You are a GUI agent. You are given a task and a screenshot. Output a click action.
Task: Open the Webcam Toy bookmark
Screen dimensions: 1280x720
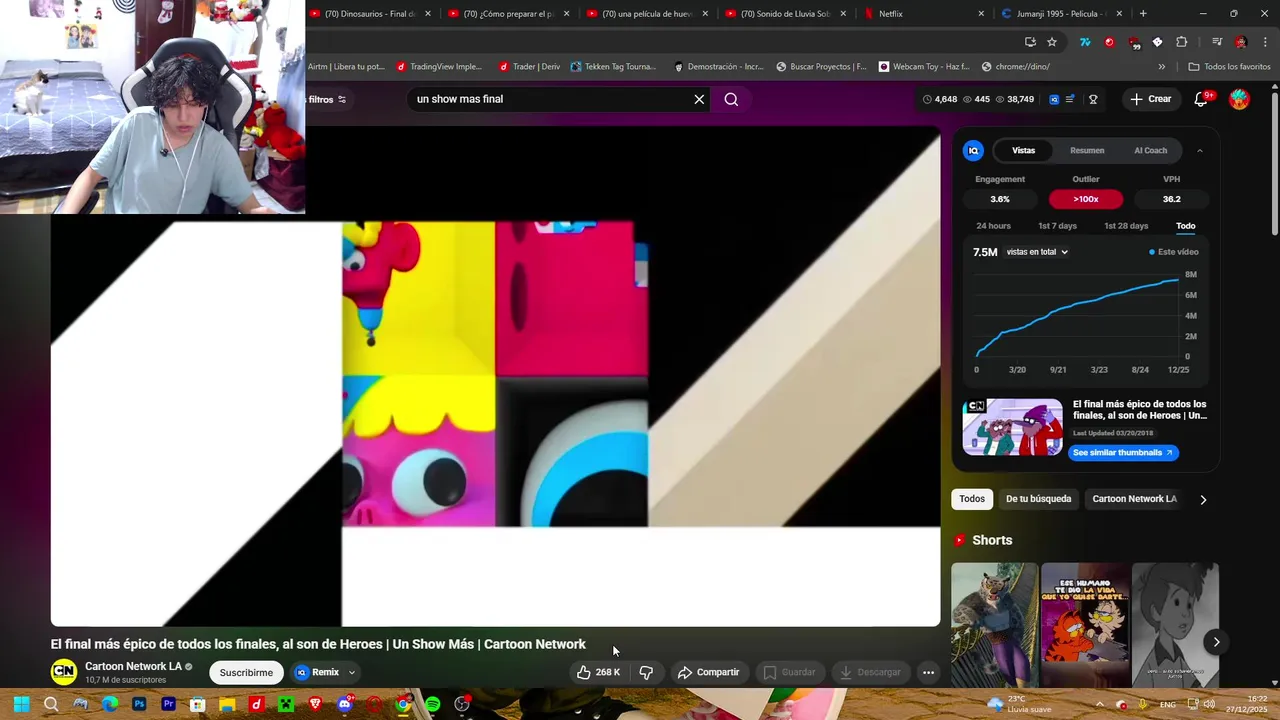click(x=924, y=67)
